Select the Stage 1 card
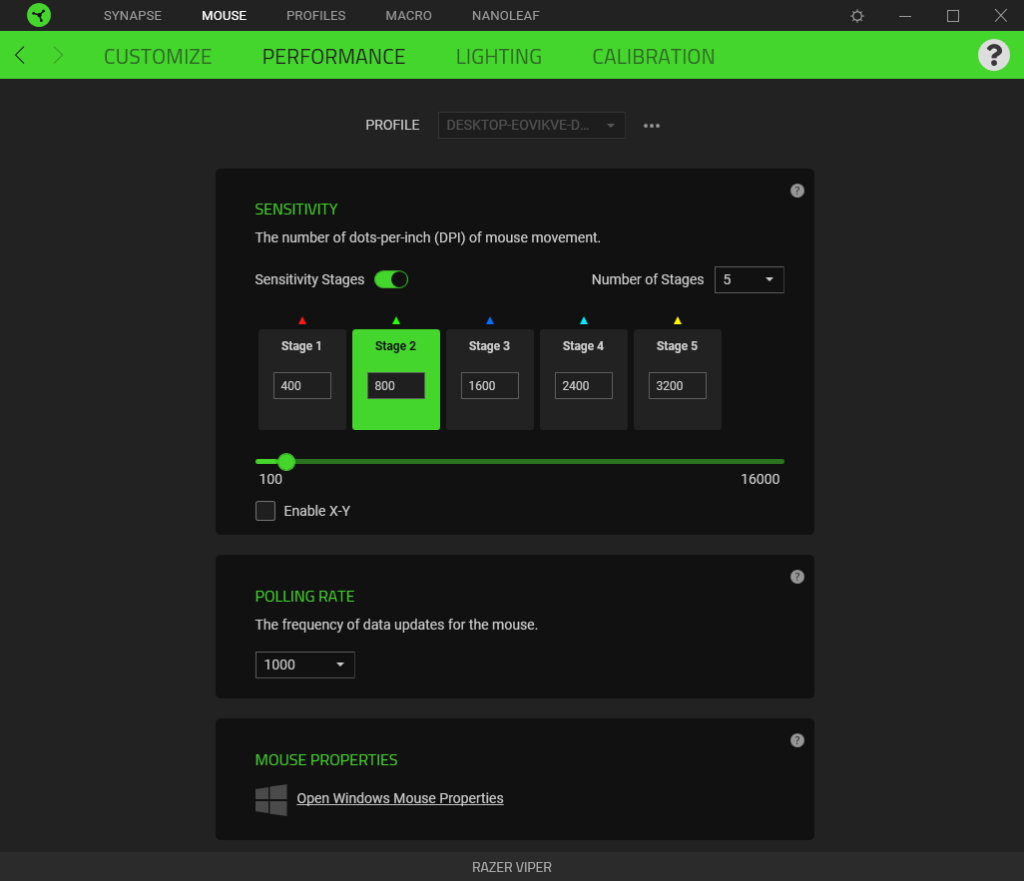This screenshot has width=1024, height=881. [x=302, y=379]
